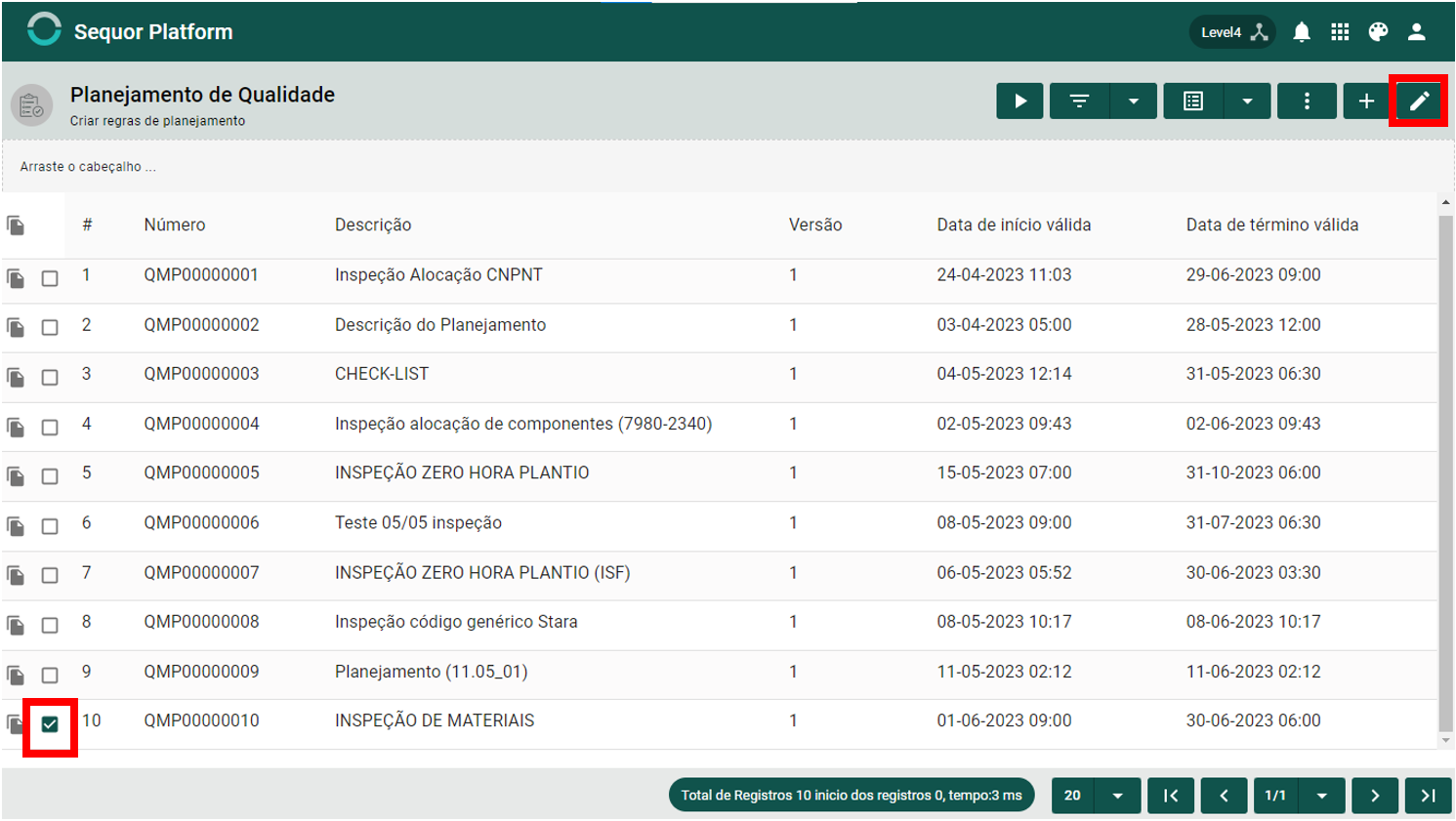Image resolution: width=1456 pixels, height=821 pixels.
Task: Select checkbox for CHECK-LIST row
Action: (x=50, y=377)
